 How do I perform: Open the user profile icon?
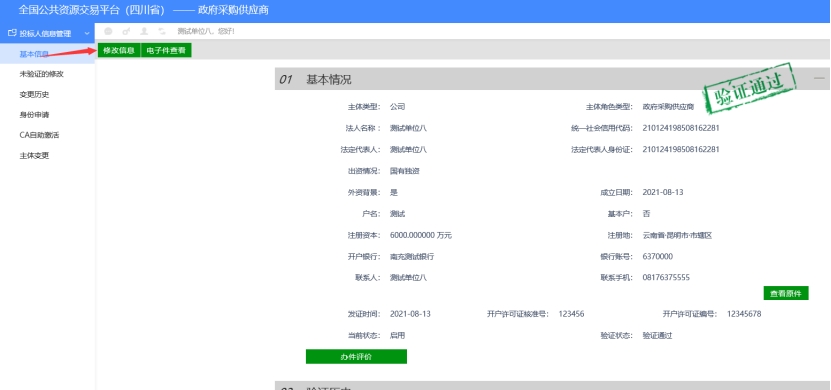point(144,31)
